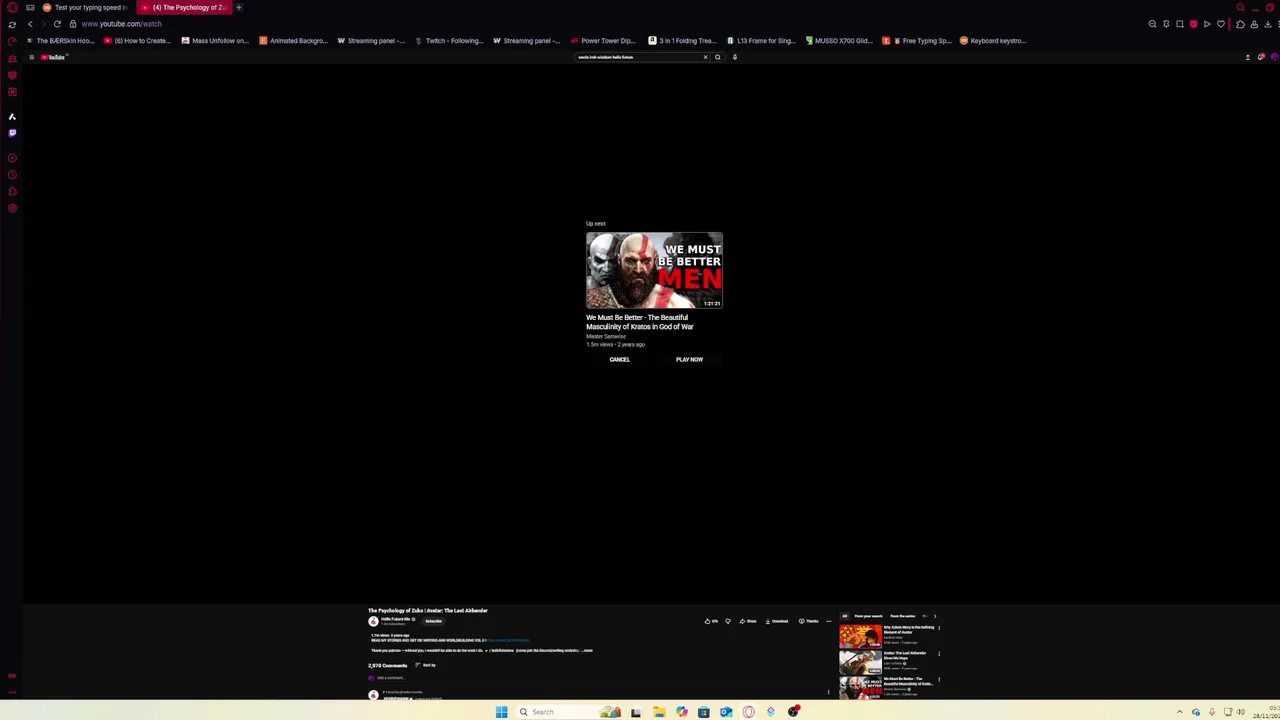Screen dimensions: 1280x720
Task: Cancel the up next autoplay
Action: (x=620, y=359)
